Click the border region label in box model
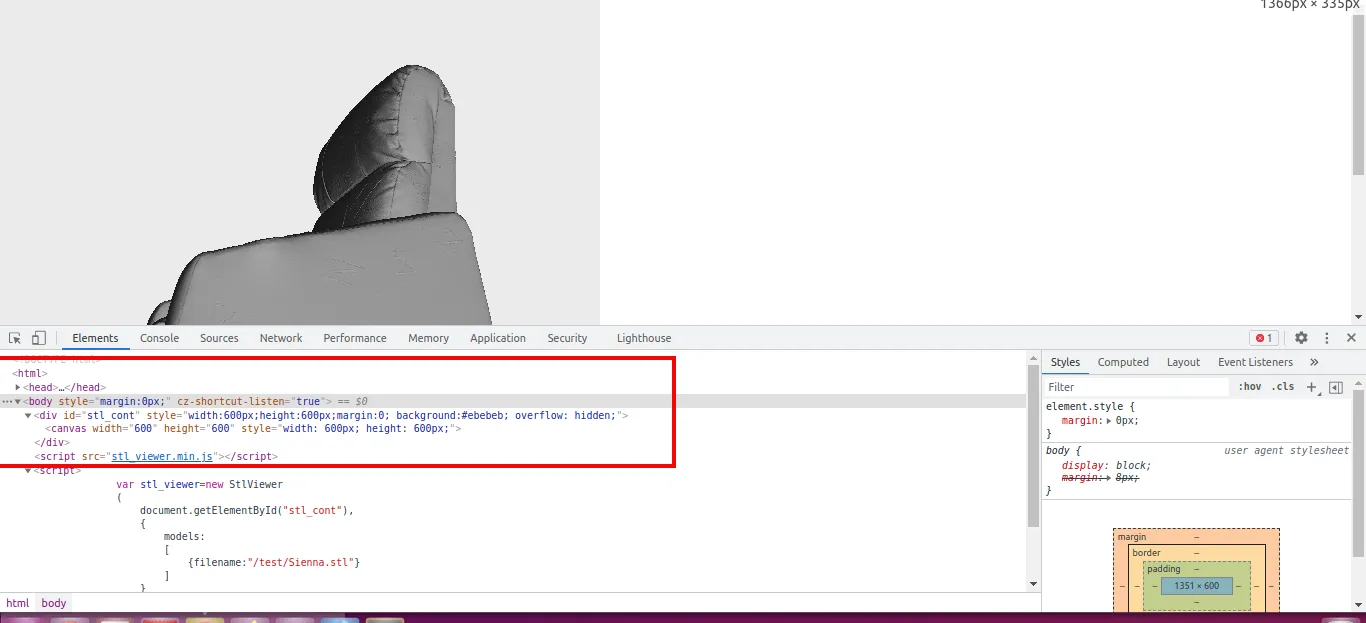1366x623 pixels. click(1146, 553)
